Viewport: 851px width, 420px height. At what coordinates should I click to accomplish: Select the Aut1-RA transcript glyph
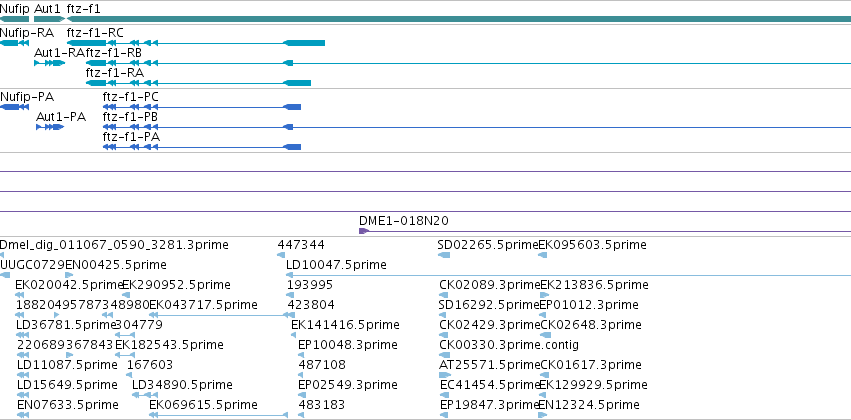(x=49, y=63)
